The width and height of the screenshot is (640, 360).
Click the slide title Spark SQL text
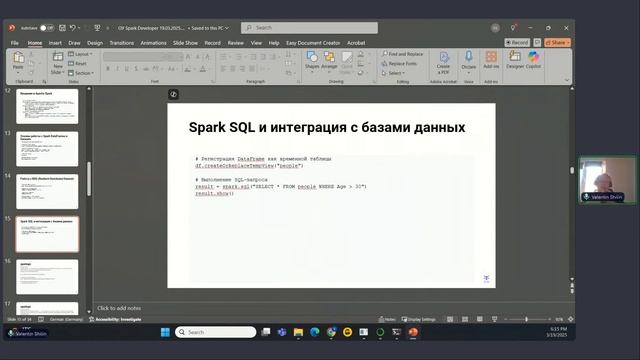[x=327, y=127]
